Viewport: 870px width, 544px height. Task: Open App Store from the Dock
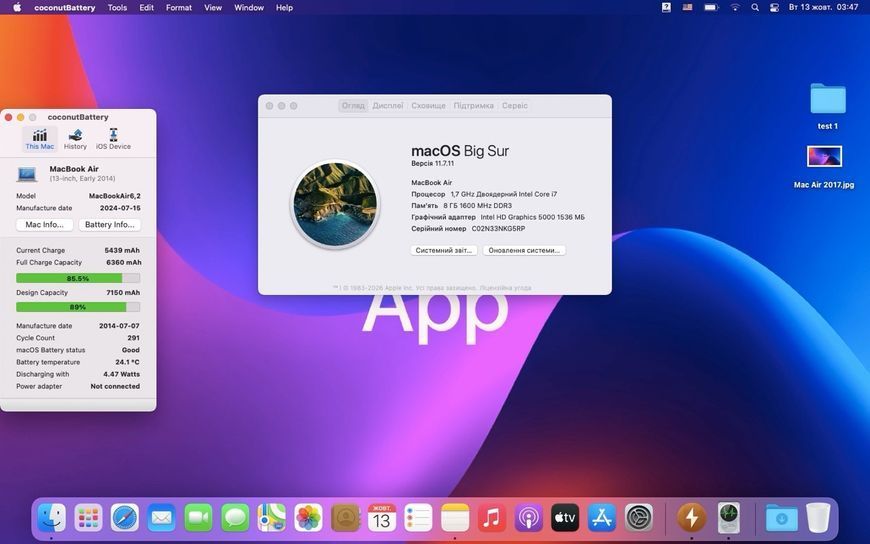[x=602, y=518]
